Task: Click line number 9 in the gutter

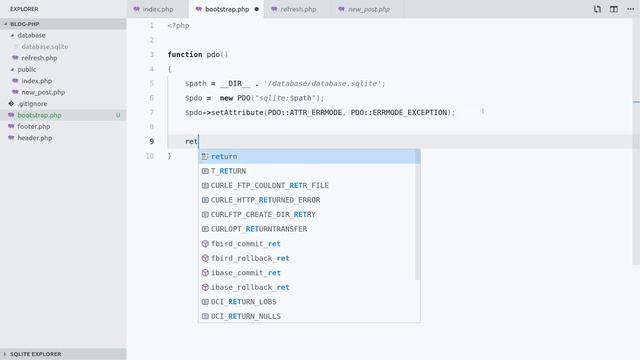Action: click(151, 141)
